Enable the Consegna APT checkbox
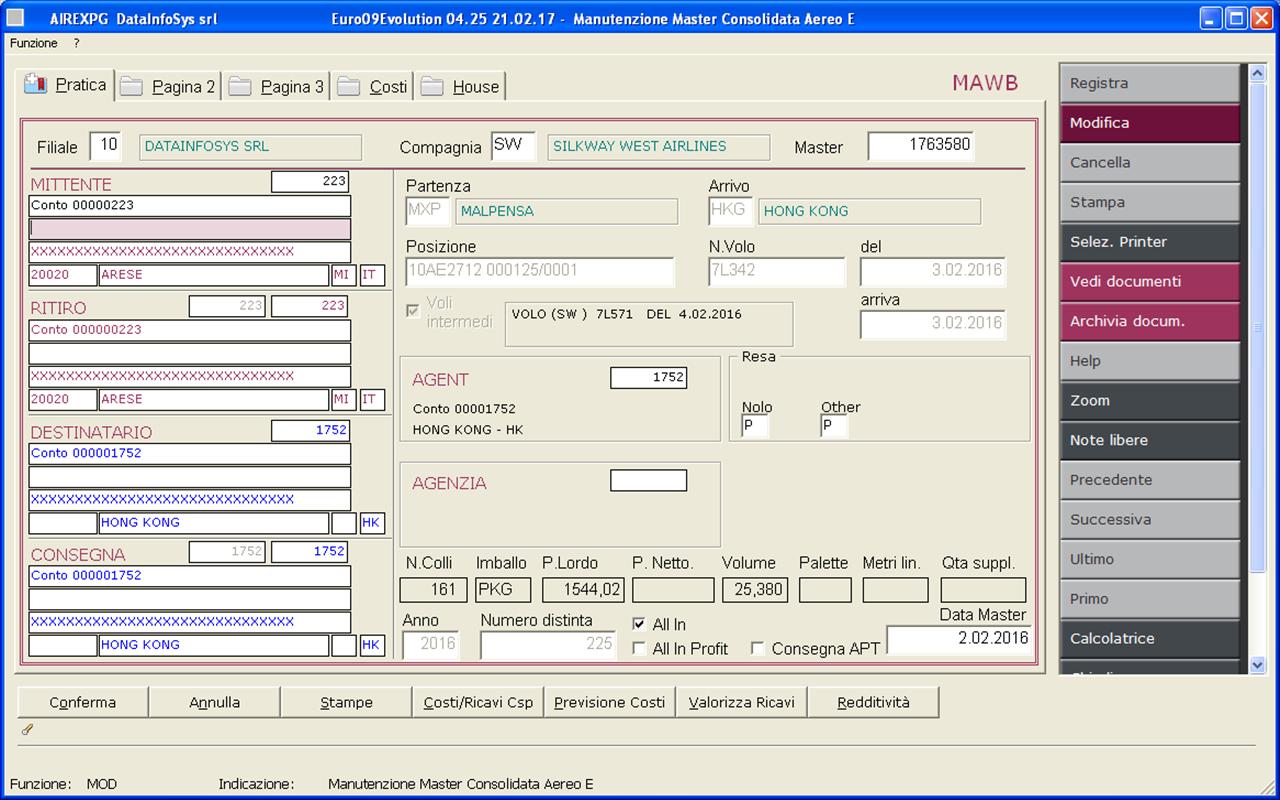Screen dimensions: 1280x800 [x=758, y=649]
